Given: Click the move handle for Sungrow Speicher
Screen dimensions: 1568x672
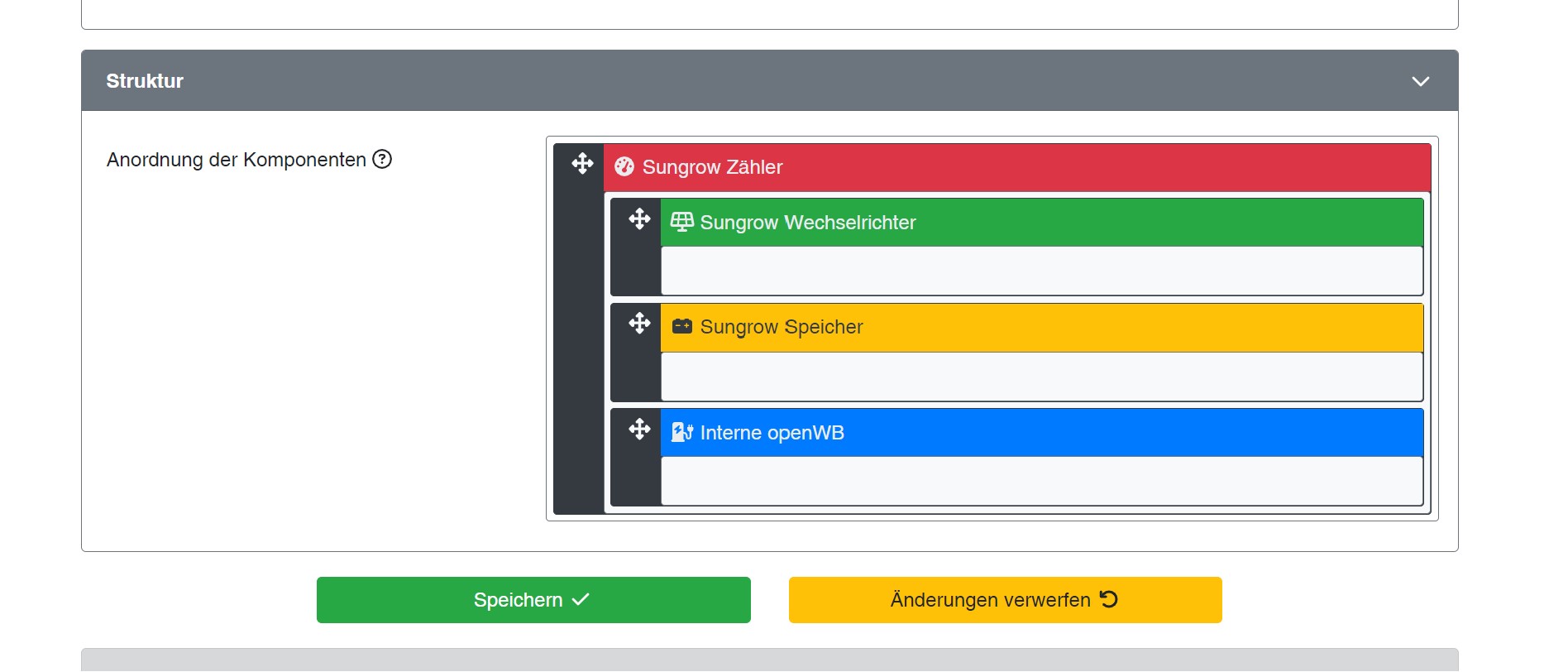Looking at the screenshot, I should point(639,323).
